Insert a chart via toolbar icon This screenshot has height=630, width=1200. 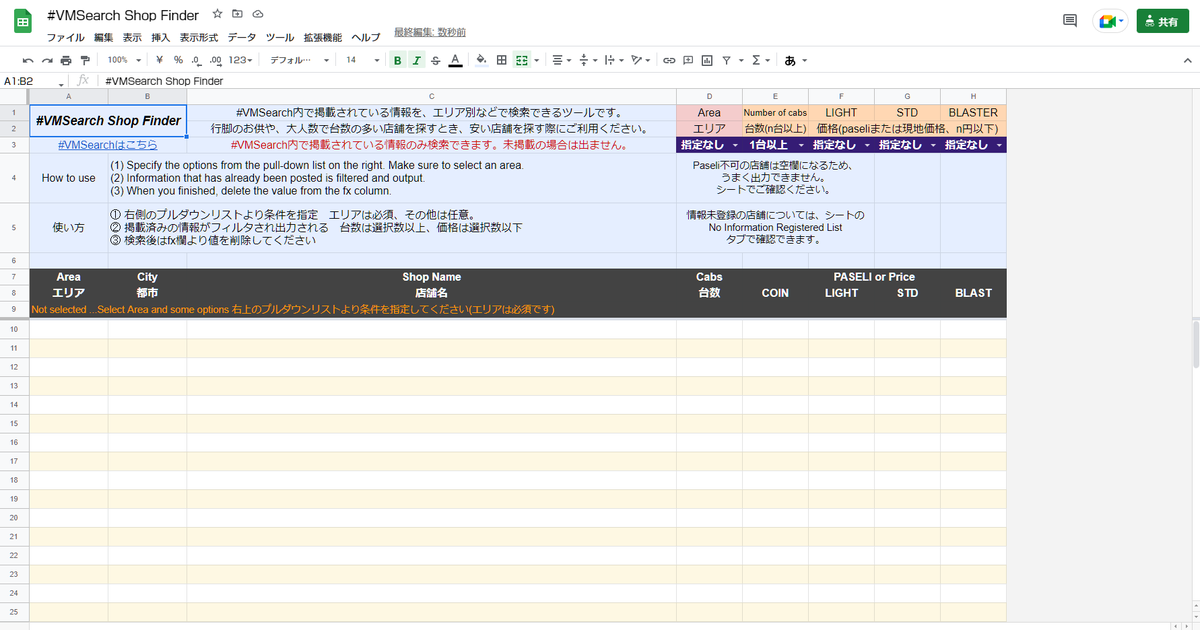point(707,60)
